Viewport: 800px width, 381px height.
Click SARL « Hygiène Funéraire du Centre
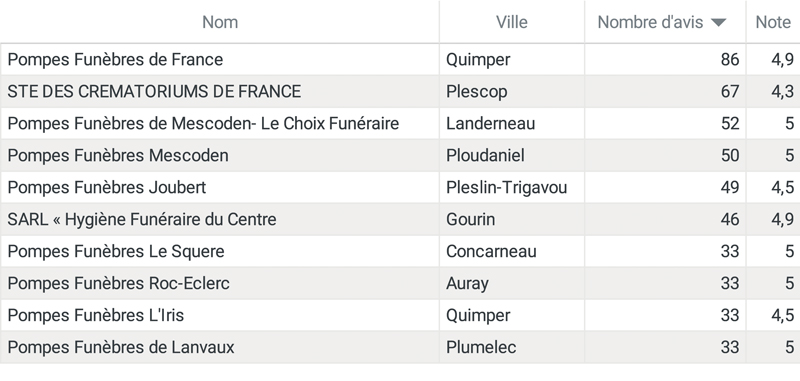[142, 219]
